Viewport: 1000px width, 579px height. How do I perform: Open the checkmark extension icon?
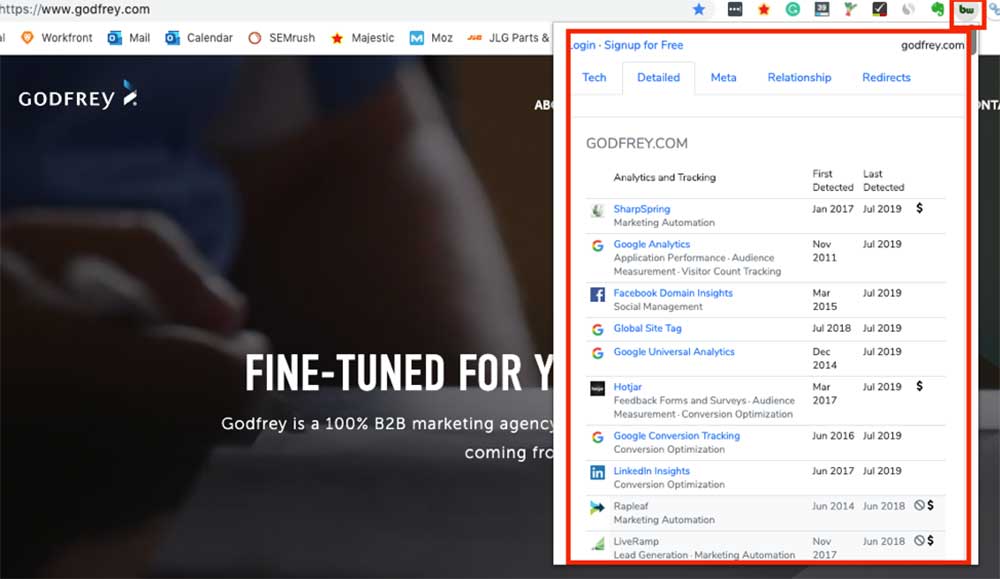point(879,9)
